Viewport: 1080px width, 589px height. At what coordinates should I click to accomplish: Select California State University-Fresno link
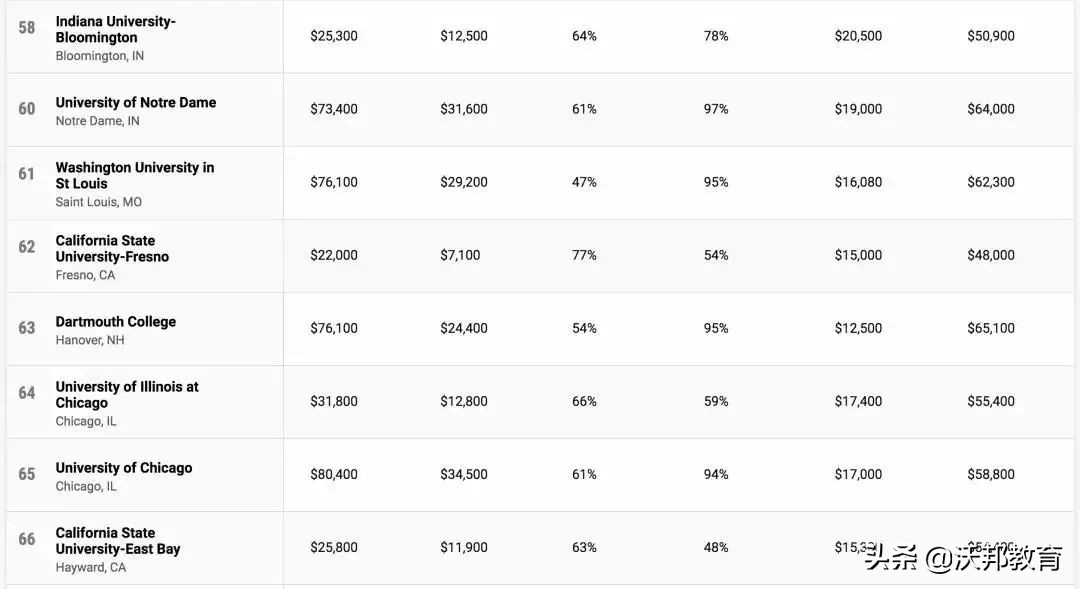point(112,248)
